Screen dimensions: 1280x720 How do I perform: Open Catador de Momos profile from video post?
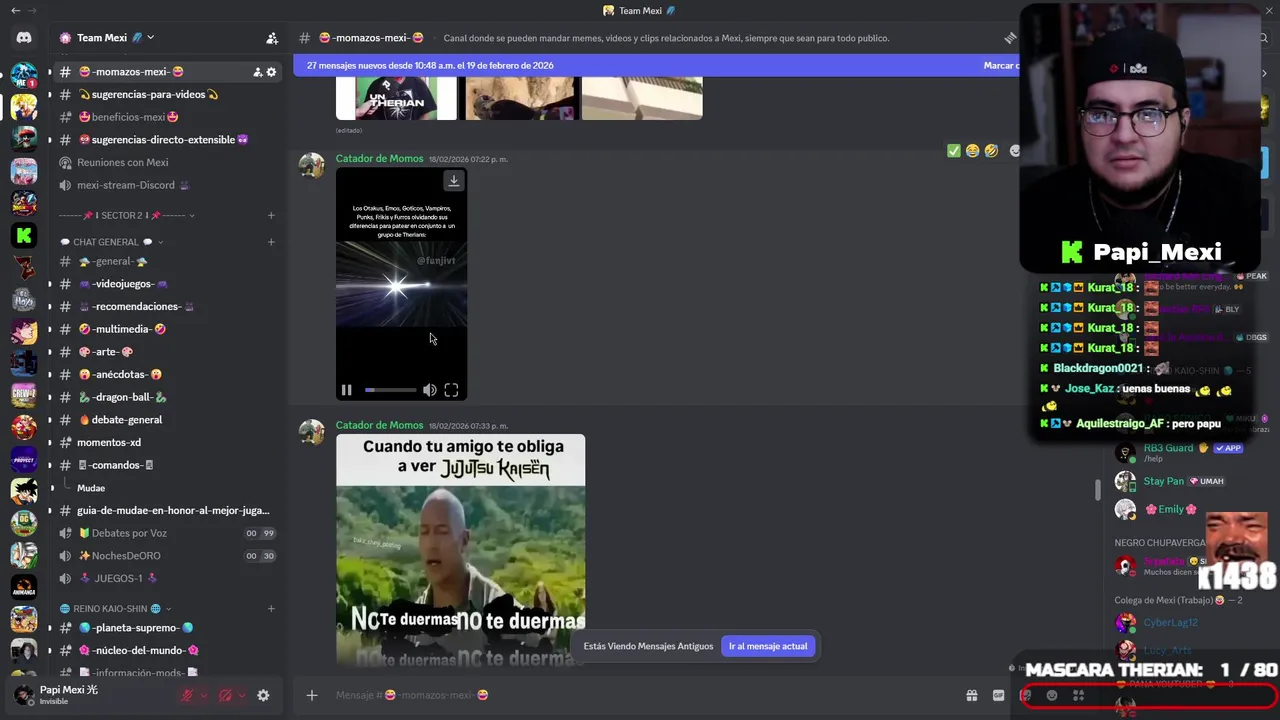379,158
